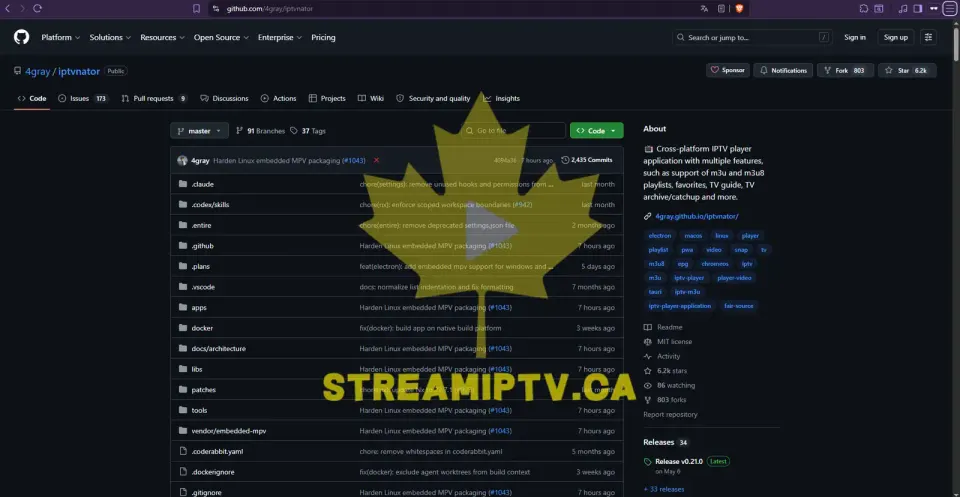
Task: Open the Pull requests tab
Action: [x=154, y=99]
